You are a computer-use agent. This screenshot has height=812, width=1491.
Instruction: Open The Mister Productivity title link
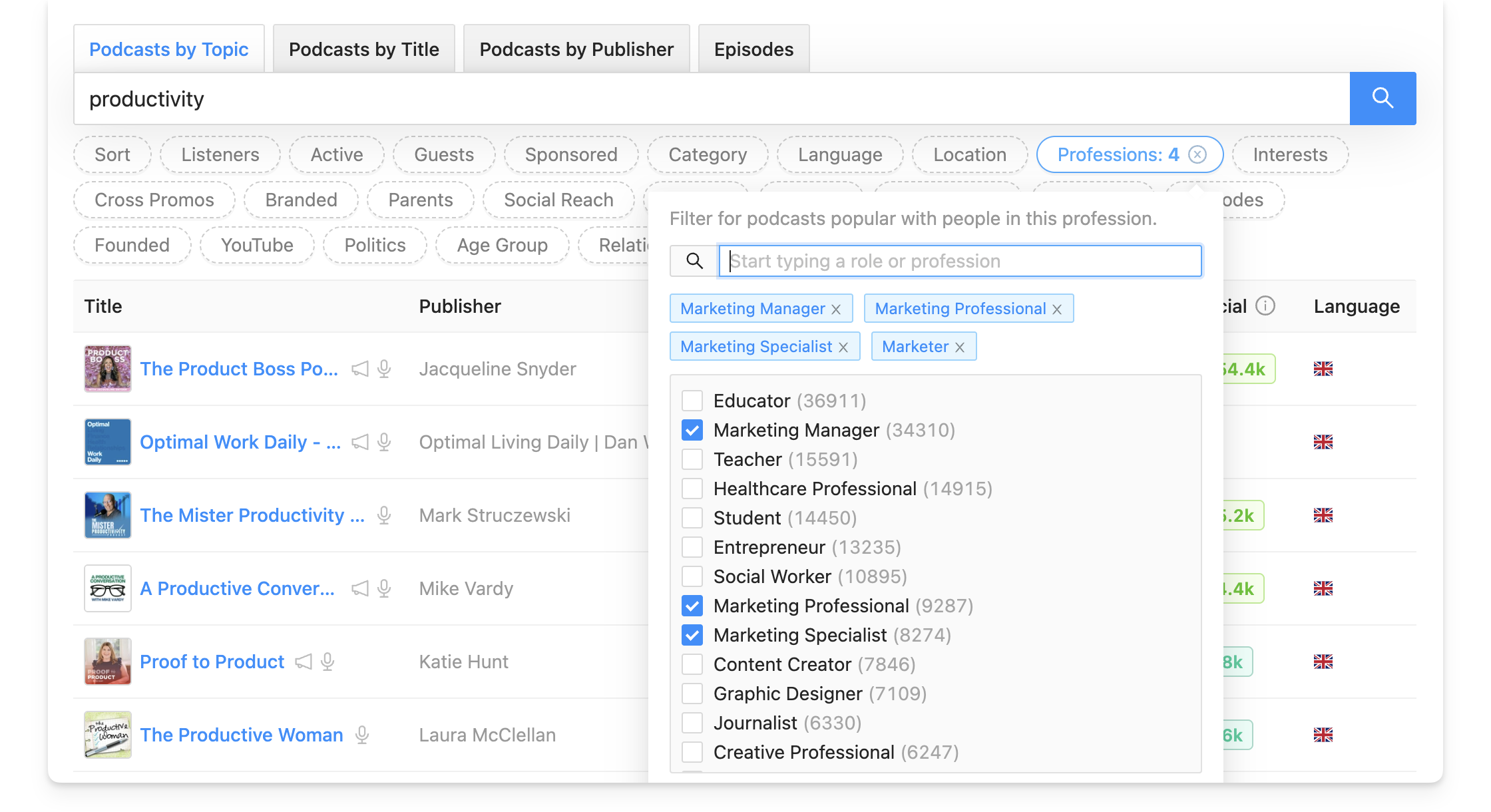point(252,515)
